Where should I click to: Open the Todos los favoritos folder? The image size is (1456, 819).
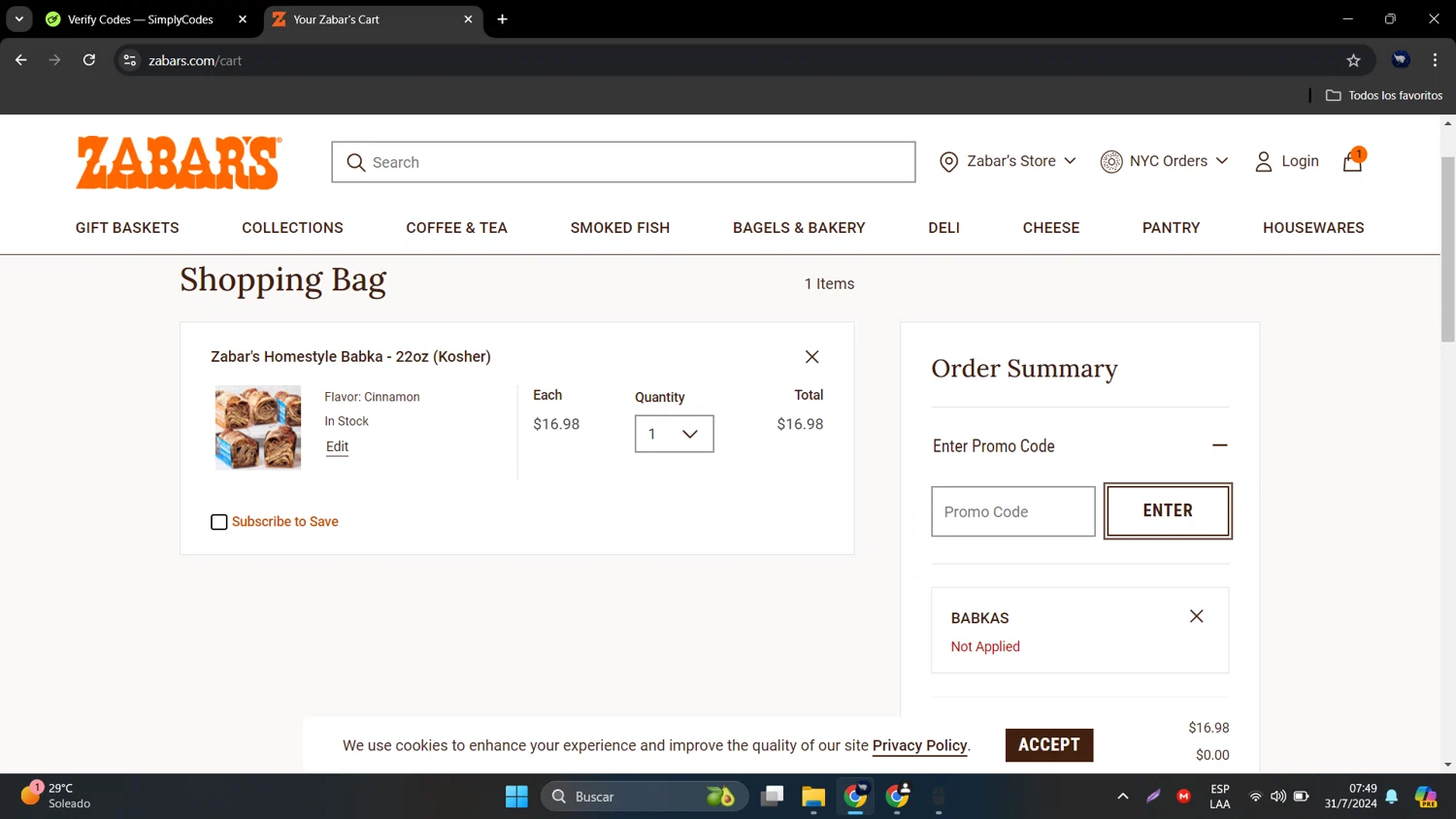(1384, 95)
